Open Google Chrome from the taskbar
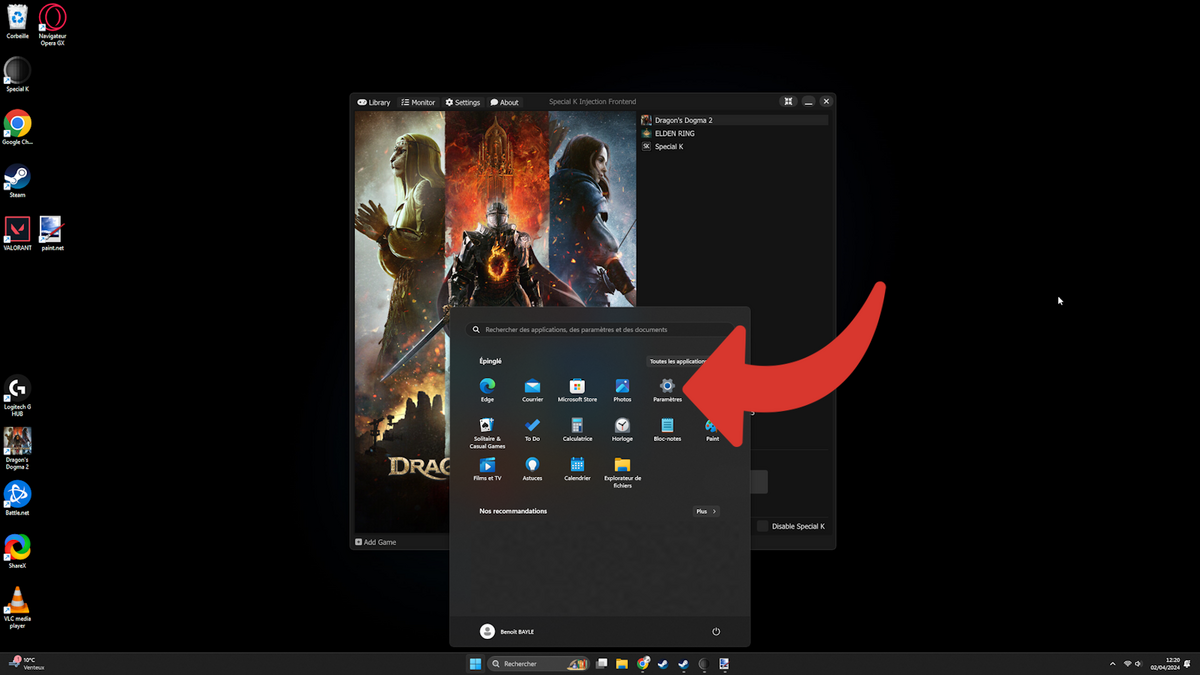Viewport: 1200px width, 675px height. (643, 664)
